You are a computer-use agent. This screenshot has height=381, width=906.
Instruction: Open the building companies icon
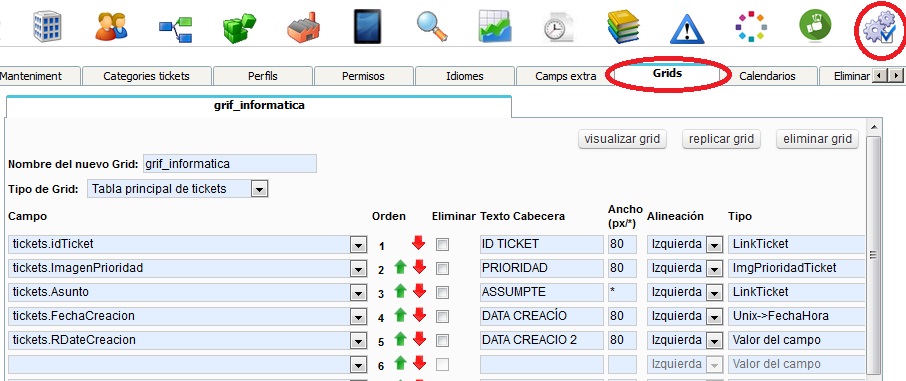47,26
